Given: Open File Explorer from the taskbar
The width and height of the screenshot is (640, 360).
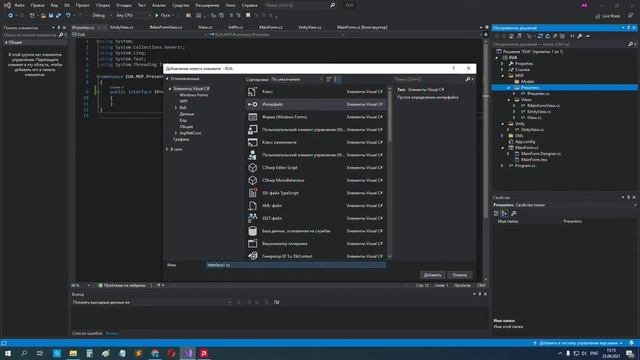Looking at the screenshot, I should [73, 353].
